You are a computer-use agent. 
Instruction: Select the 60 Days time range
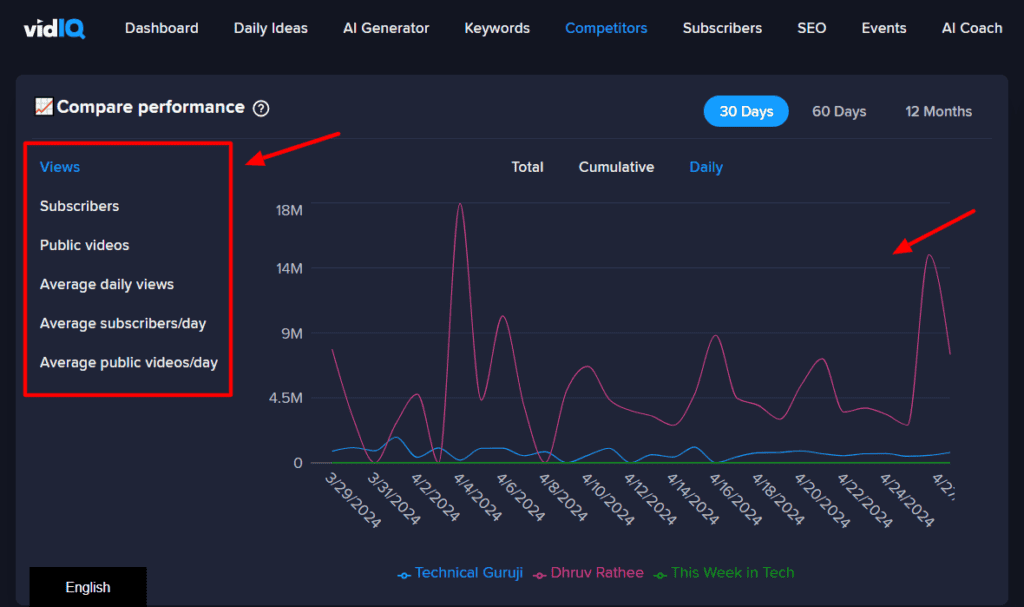pyautogui.click(x=839, y=111)
